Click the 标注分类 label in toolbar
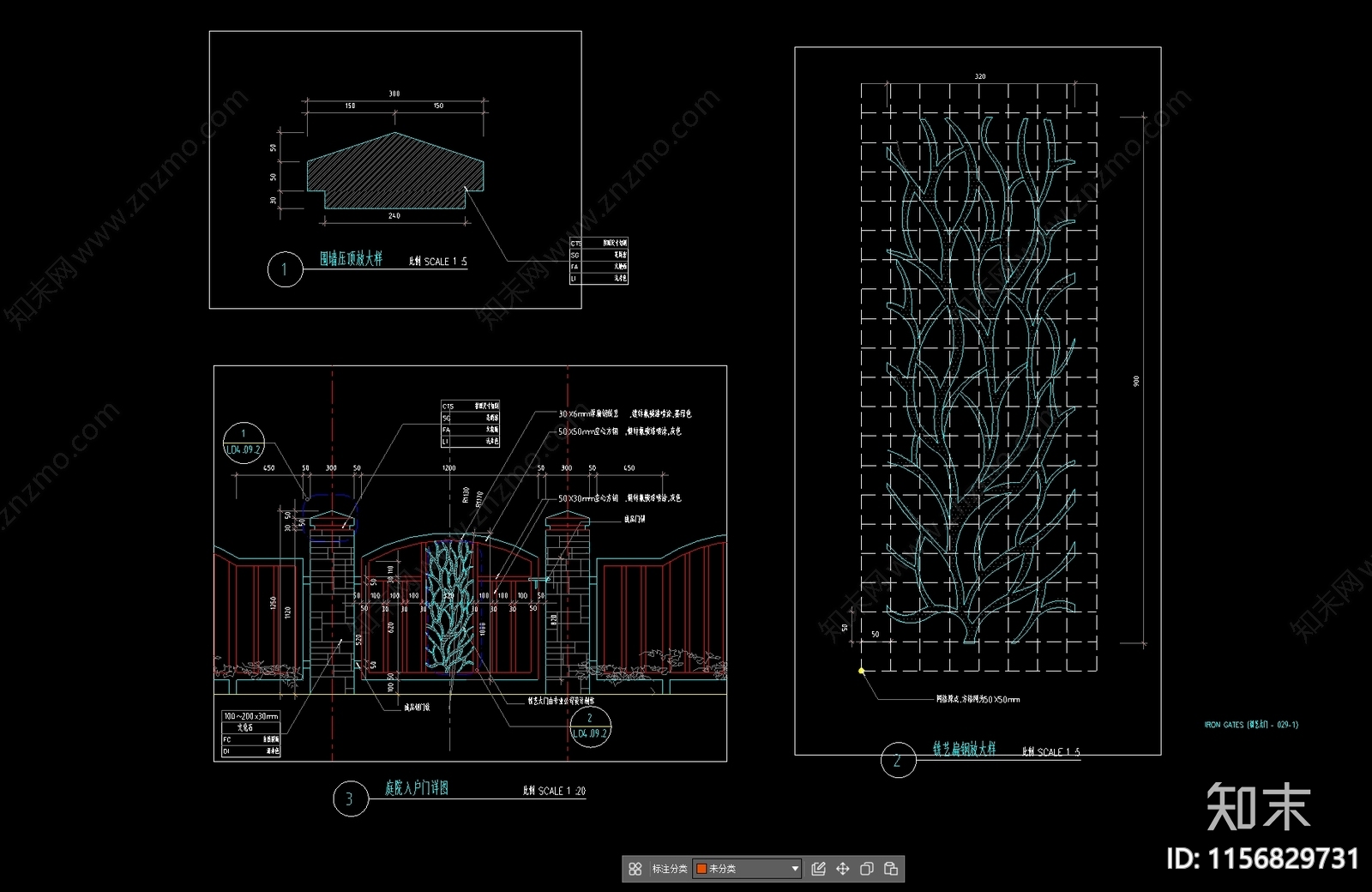Image resolution: width=1372 pixels, height=892 pixels. pos(670,869)
